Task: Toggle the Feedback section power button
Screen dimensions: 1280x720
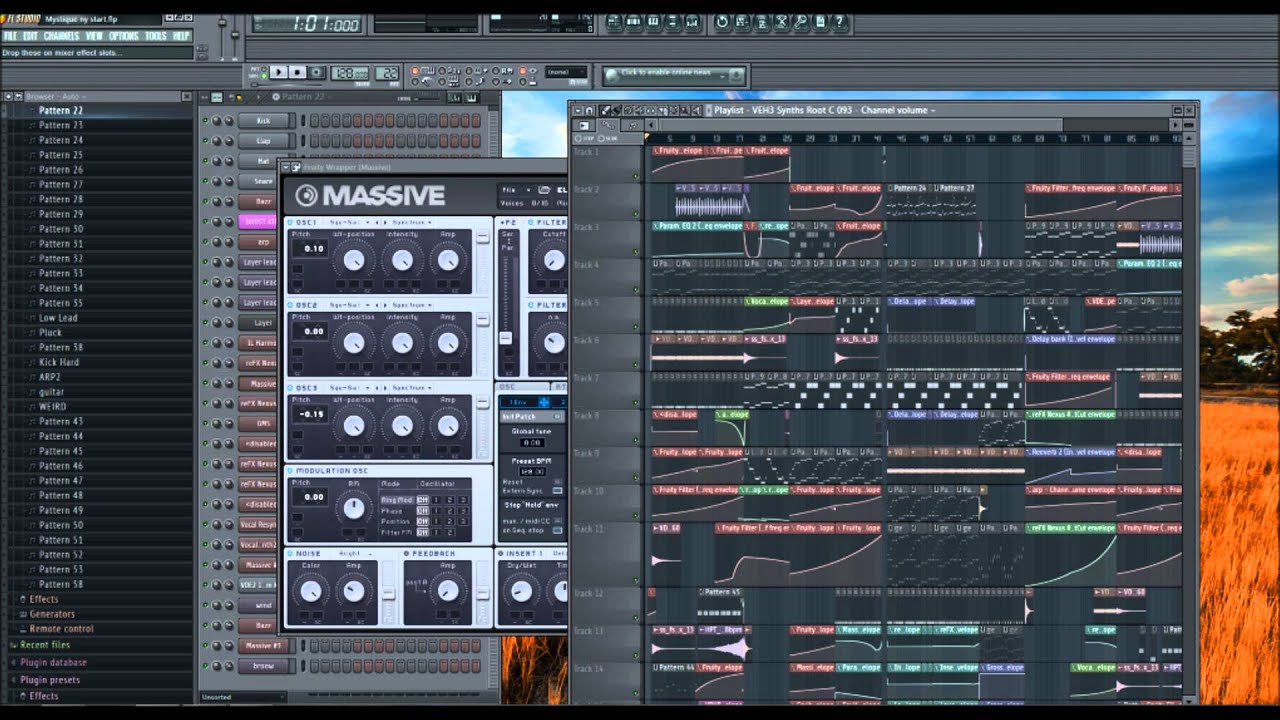Action: click(x=407, y=553)
